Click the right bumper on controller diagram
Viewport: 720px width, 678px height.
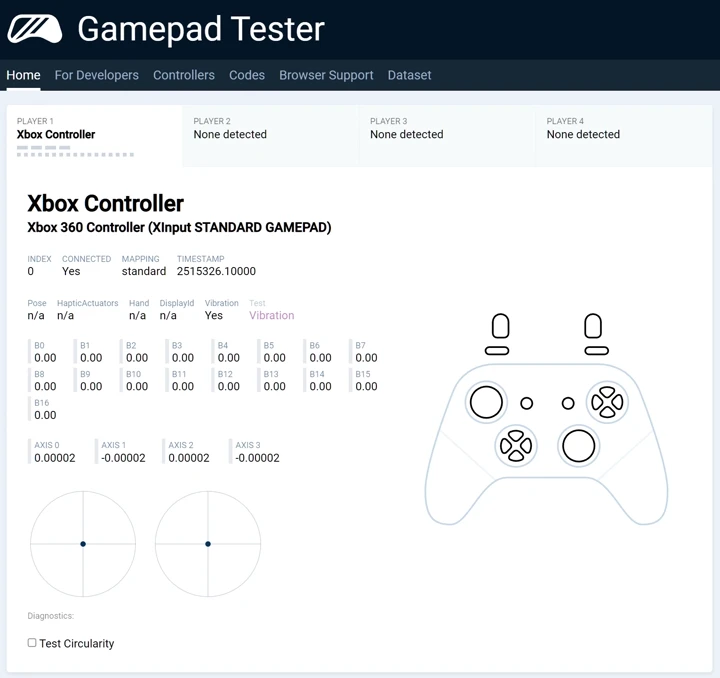click(x=596, y=351)
